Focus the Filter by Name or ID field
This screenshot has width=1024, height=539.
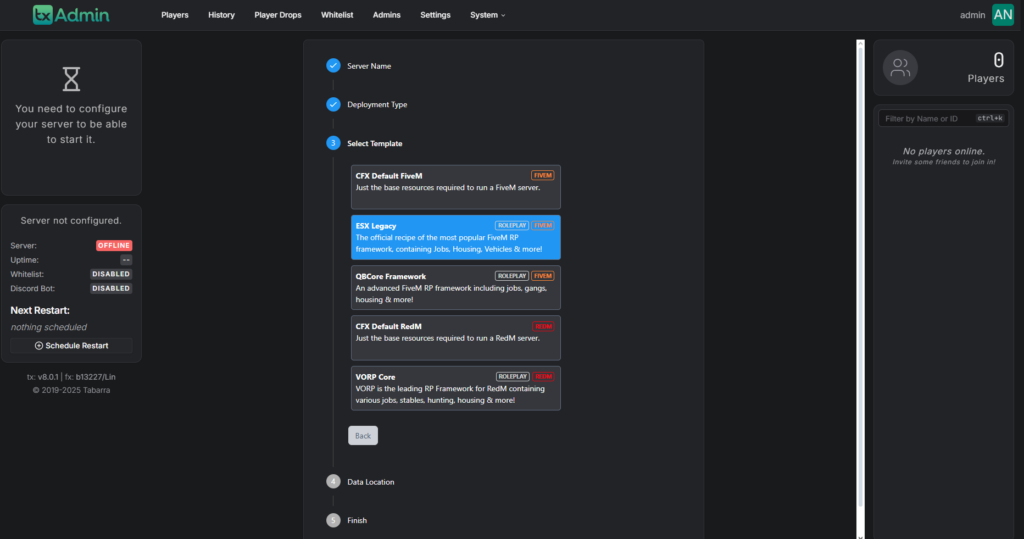click(943, 118)
